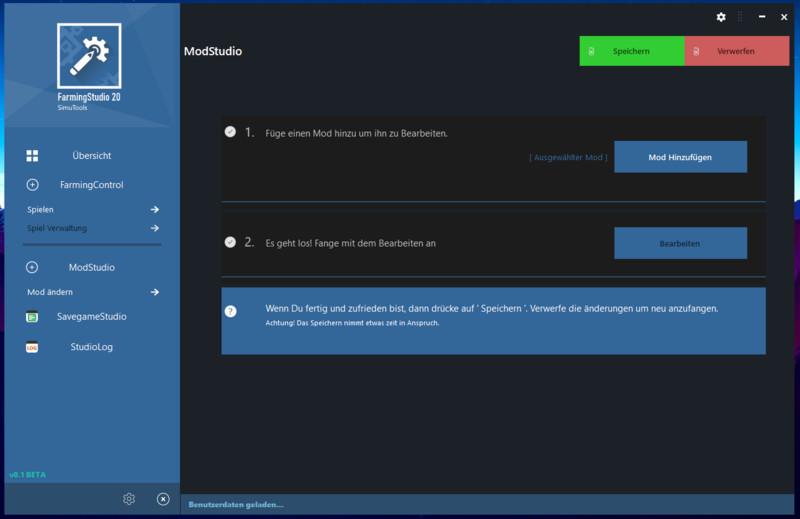
Task: Toggle the step 2 checkmark circle
Action: pos(231,242)
